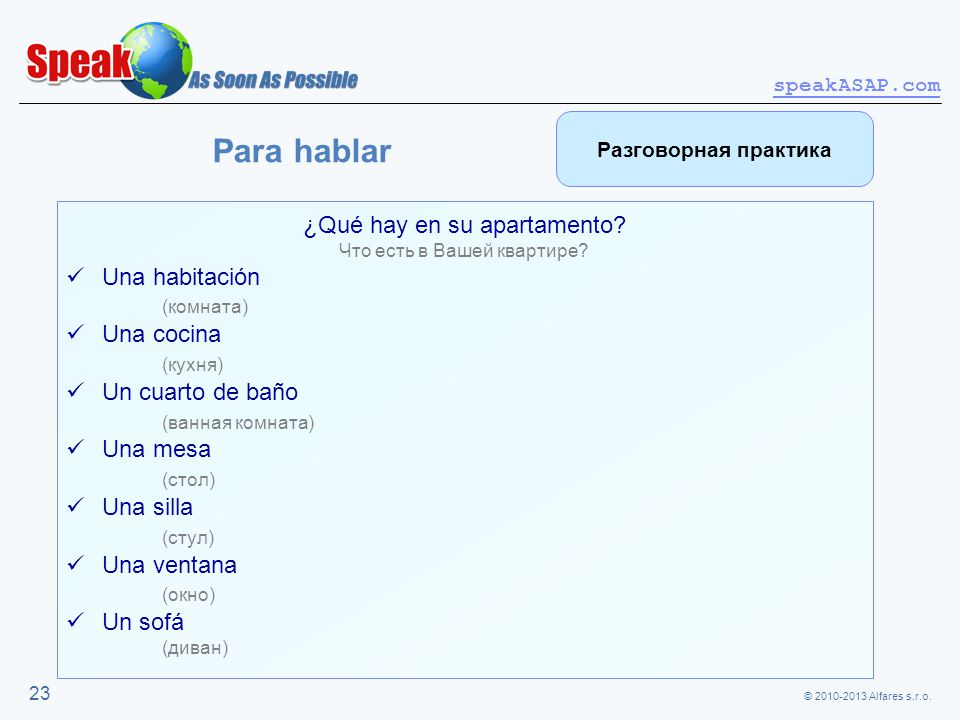Click the translation '(окно)'
This screenshot has width=960, height=720.
pyautogui.click(x=189, y=594)
